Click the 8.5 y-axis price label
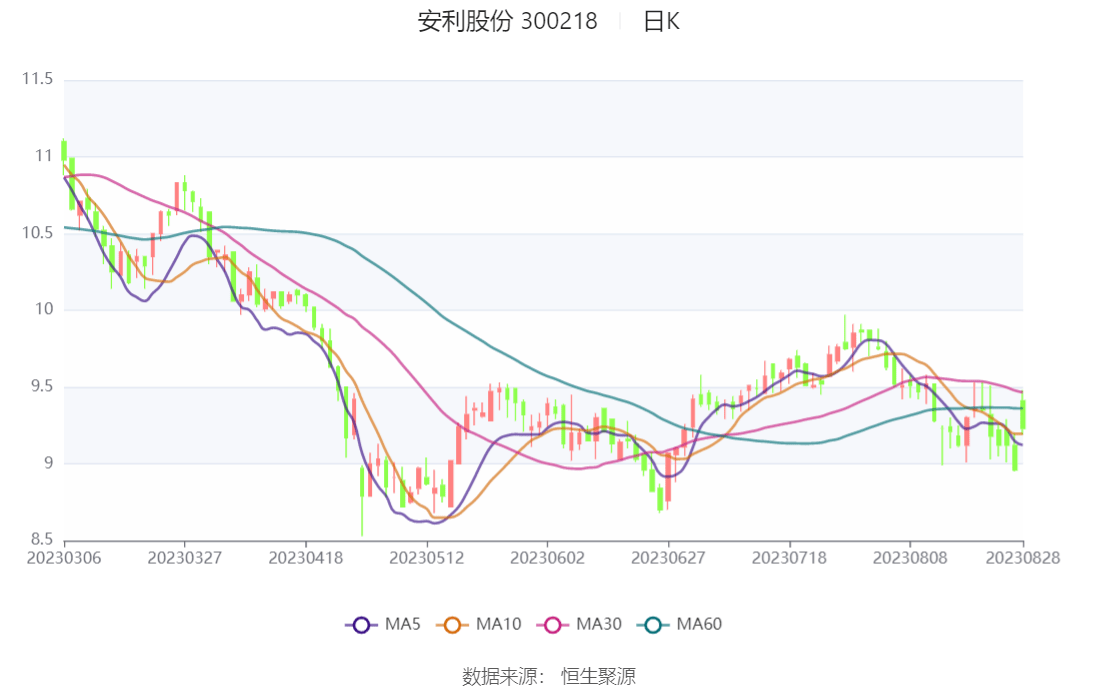This screenshot has width=1098, height=689. [41, 540]
